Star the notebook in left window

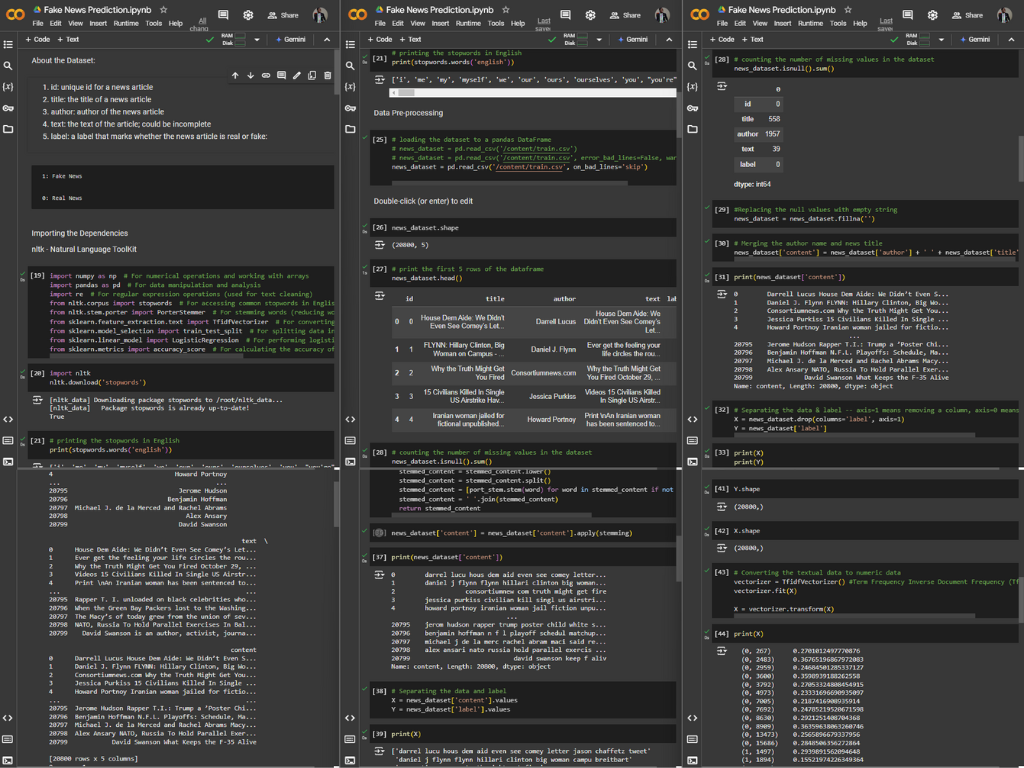[x=164, y=10]
